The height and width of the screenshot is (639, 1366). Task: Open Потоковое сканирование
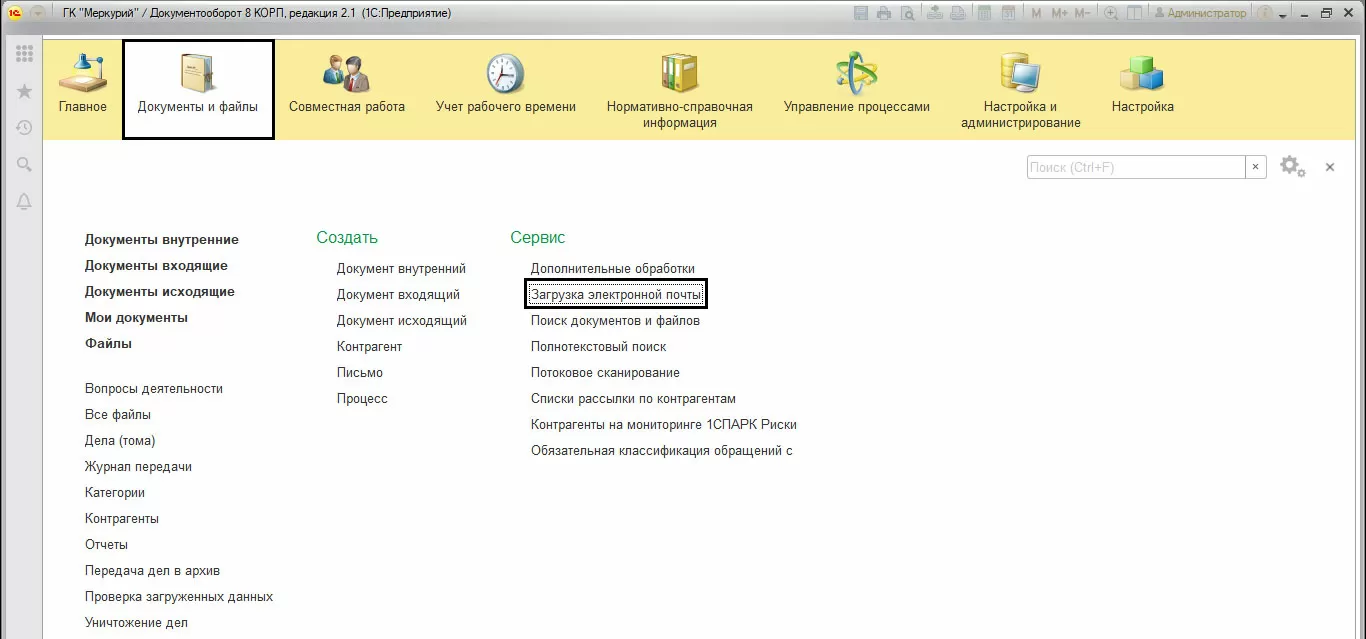click(605, 373)
